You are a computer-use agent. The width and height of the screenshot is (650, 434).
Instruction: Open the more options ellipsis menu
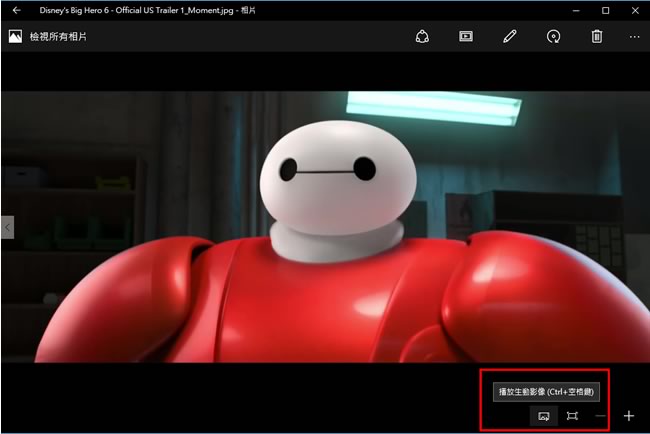coord(634,37)
